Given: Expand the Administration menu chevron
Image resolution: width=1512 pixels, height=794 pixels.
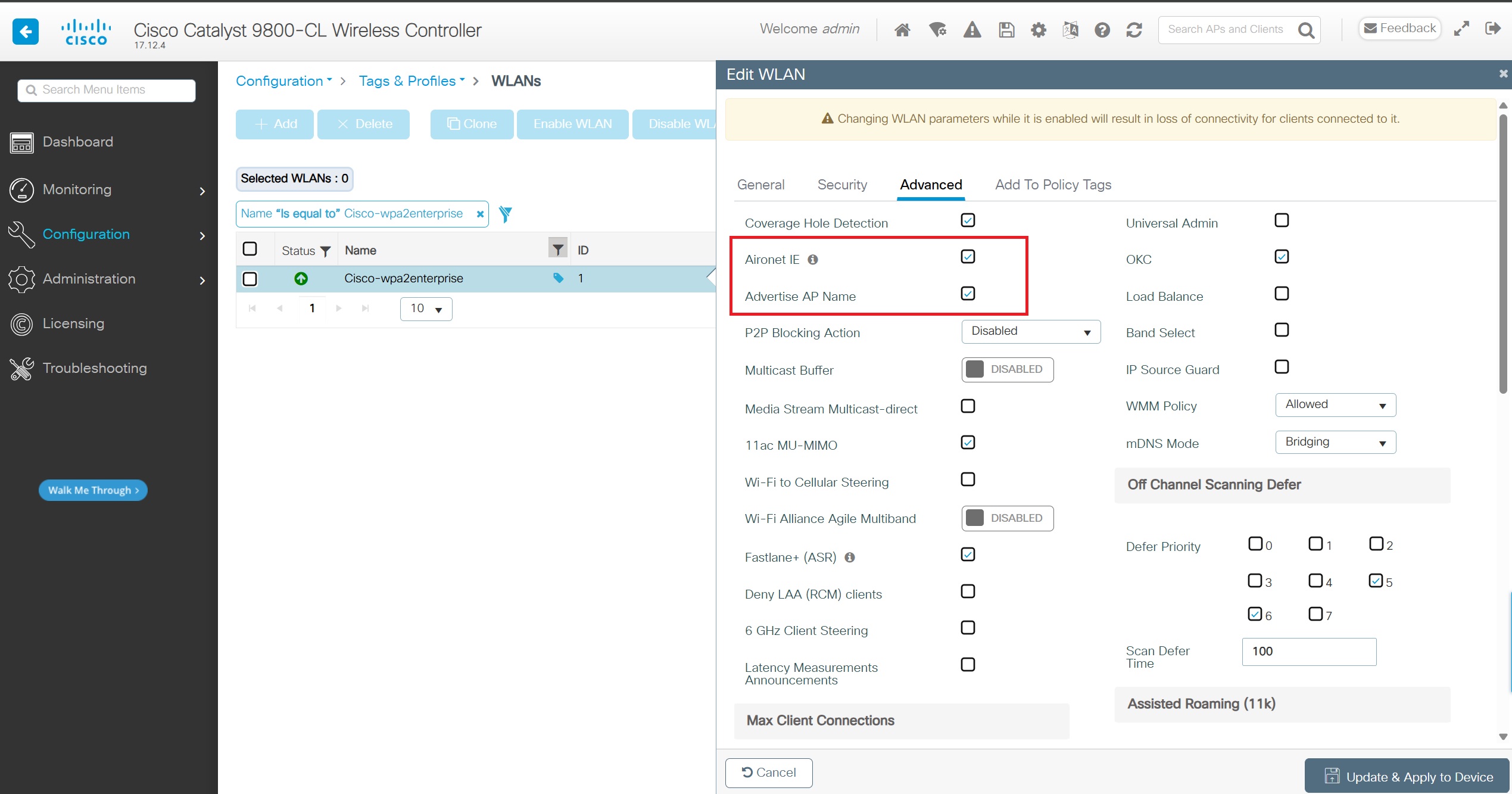Looking at the screenshot, I should tap(202, 281).
